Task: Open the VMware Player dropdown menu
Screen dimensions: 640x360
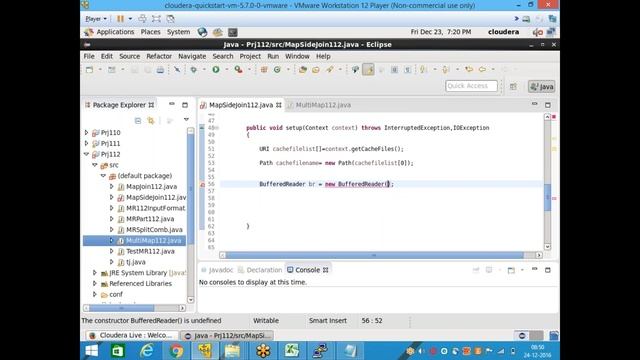Action: point(96,19)
